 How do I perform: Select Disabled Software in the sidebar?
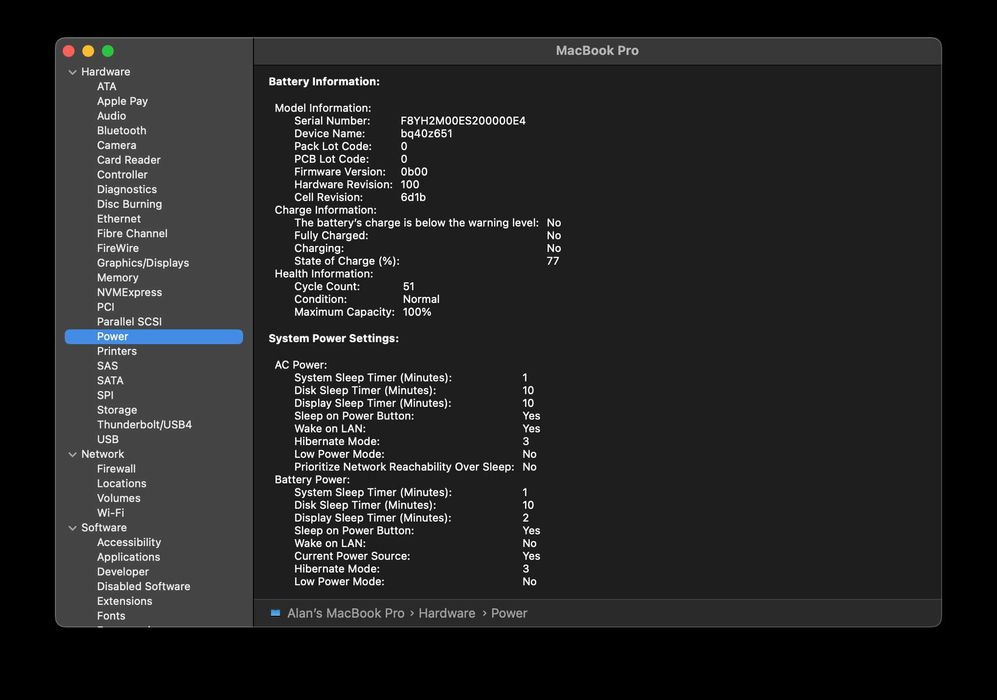[143, 587]
